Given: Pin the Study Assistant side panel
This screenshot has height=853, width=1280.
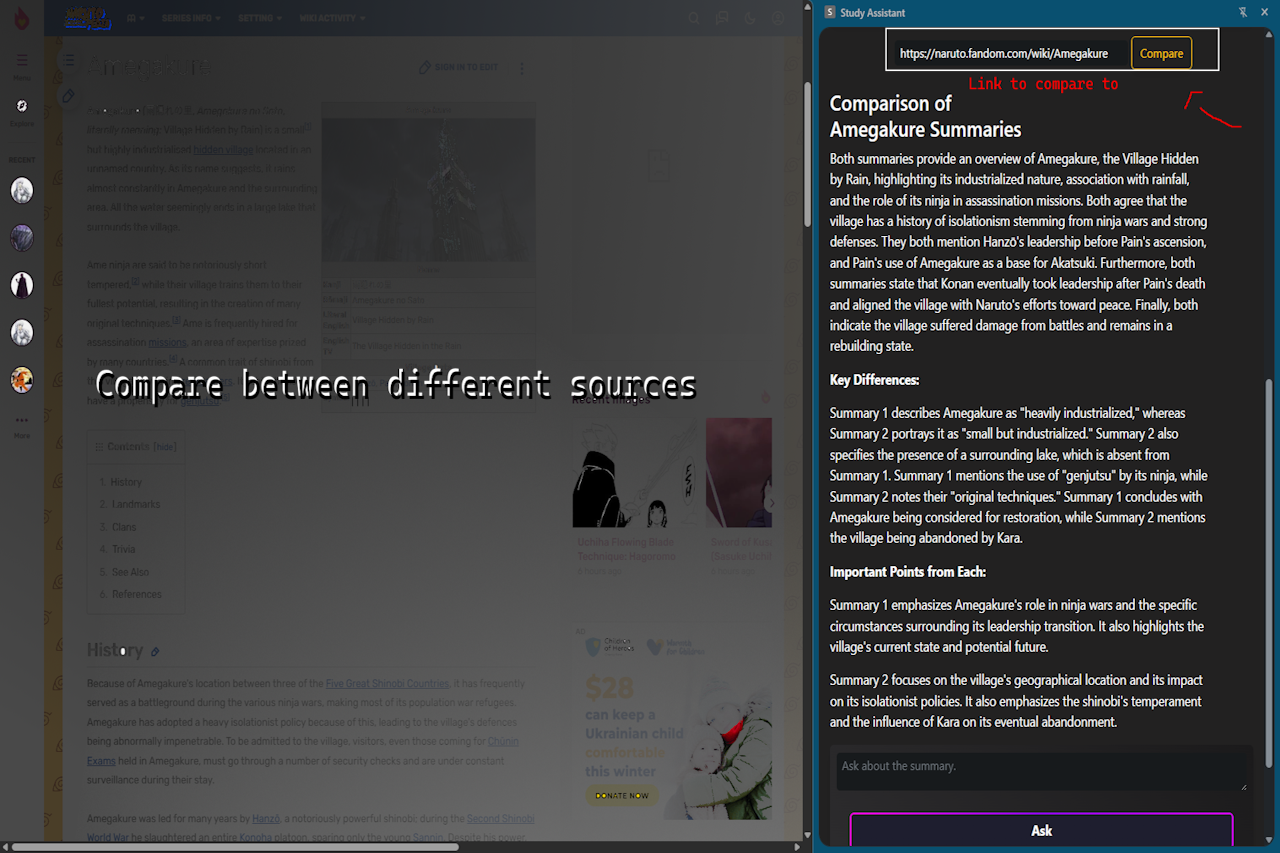Looking at the screenshot, I should click(1243, 12).
